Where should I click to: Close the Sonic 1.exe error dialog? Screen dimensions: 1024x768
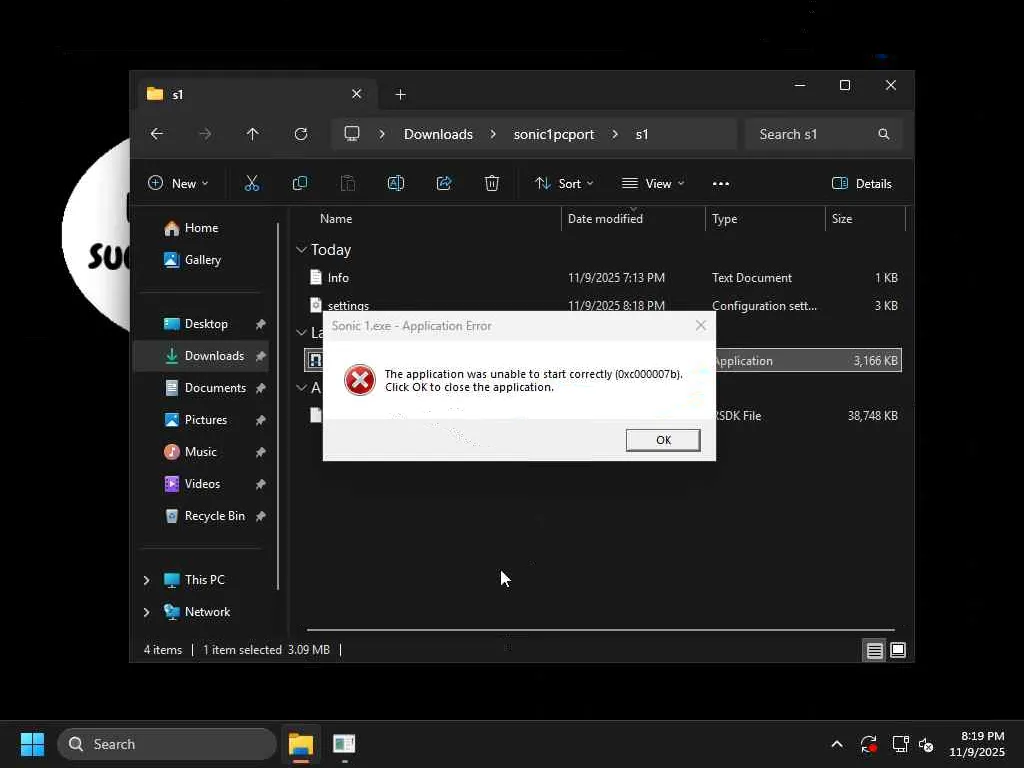(701, 325)
